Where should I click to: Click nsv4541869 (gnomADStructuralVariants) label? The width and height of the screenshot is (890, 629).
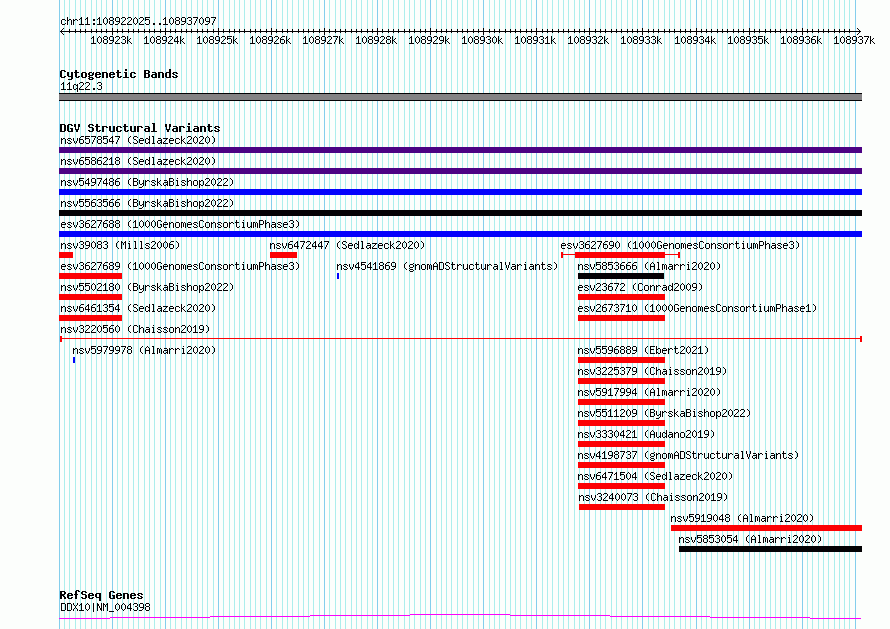447,266
